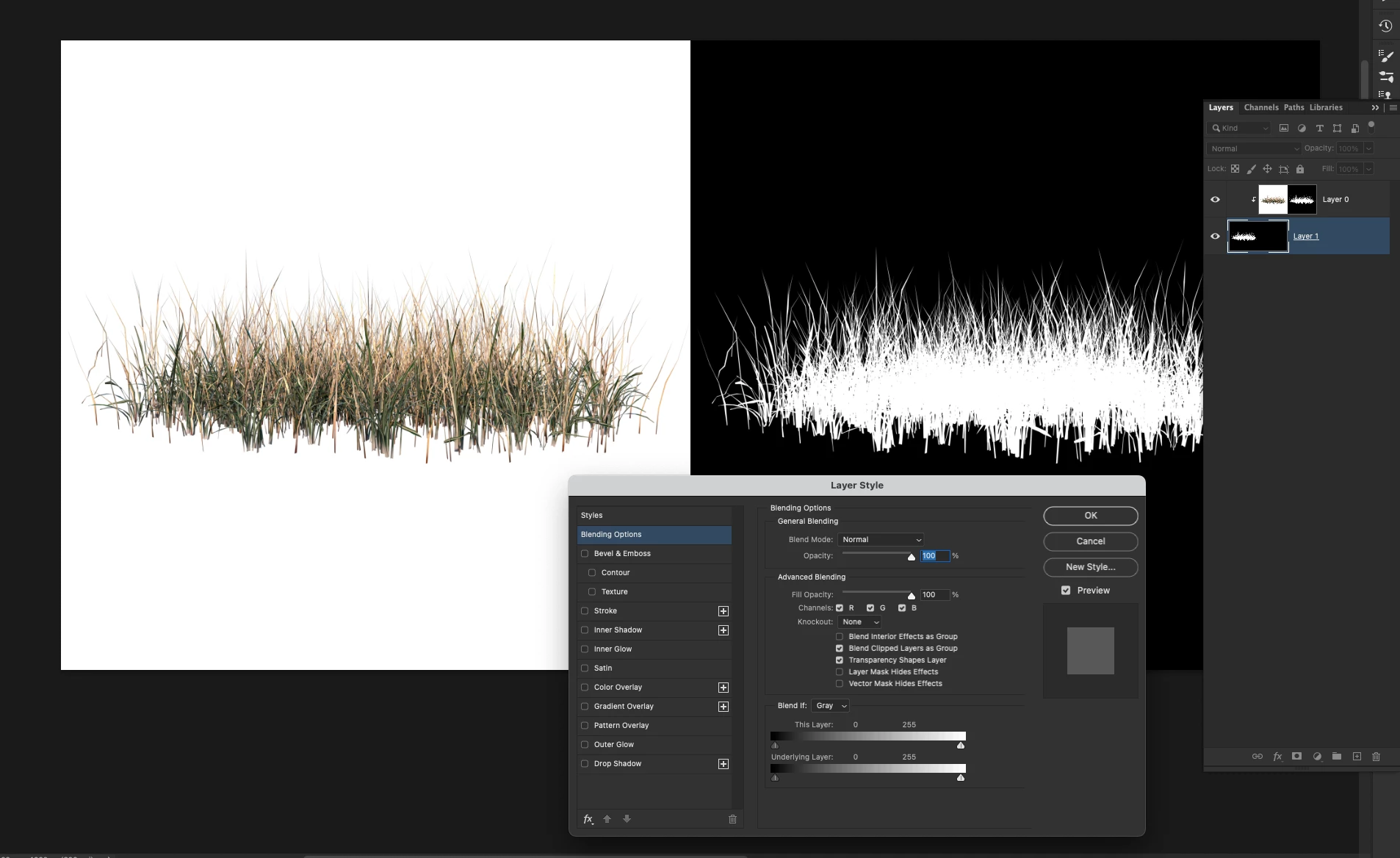Image resolution: width=1400 pixels, height=858 pixels.
Task: Open Blend If channel dropdown
Action: pos(830,706)
